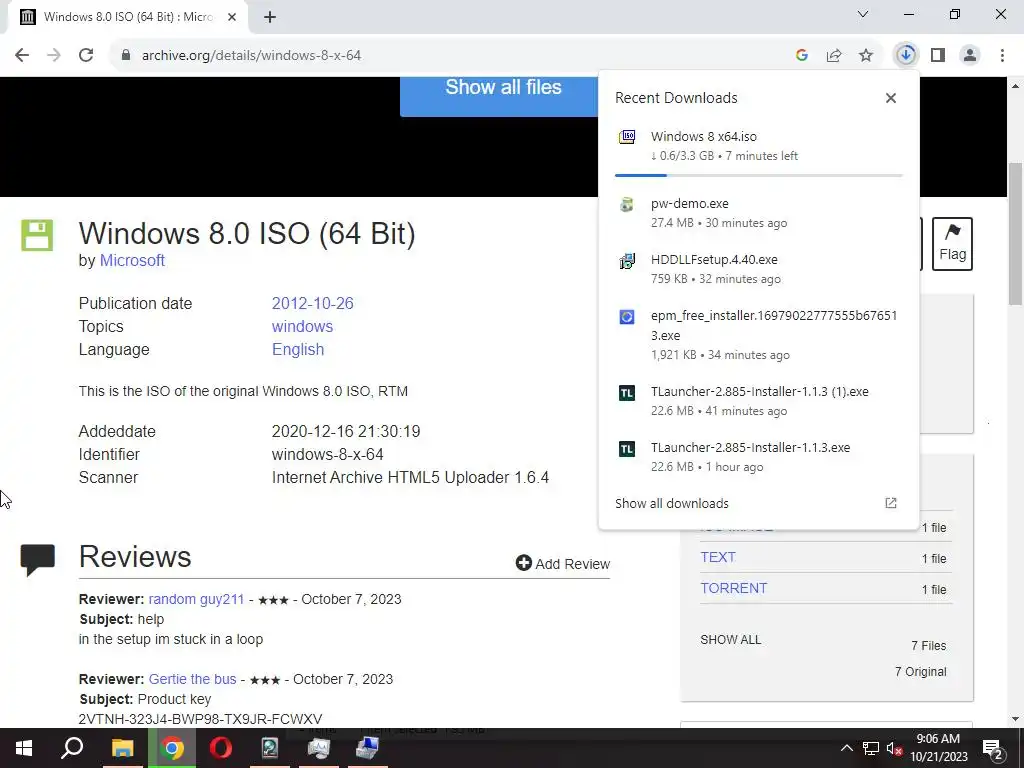Open reviewer Gertie the bus's profile
Viewport: 1024px width, 768px height.
pyautogui.click(x=192, y=679)
